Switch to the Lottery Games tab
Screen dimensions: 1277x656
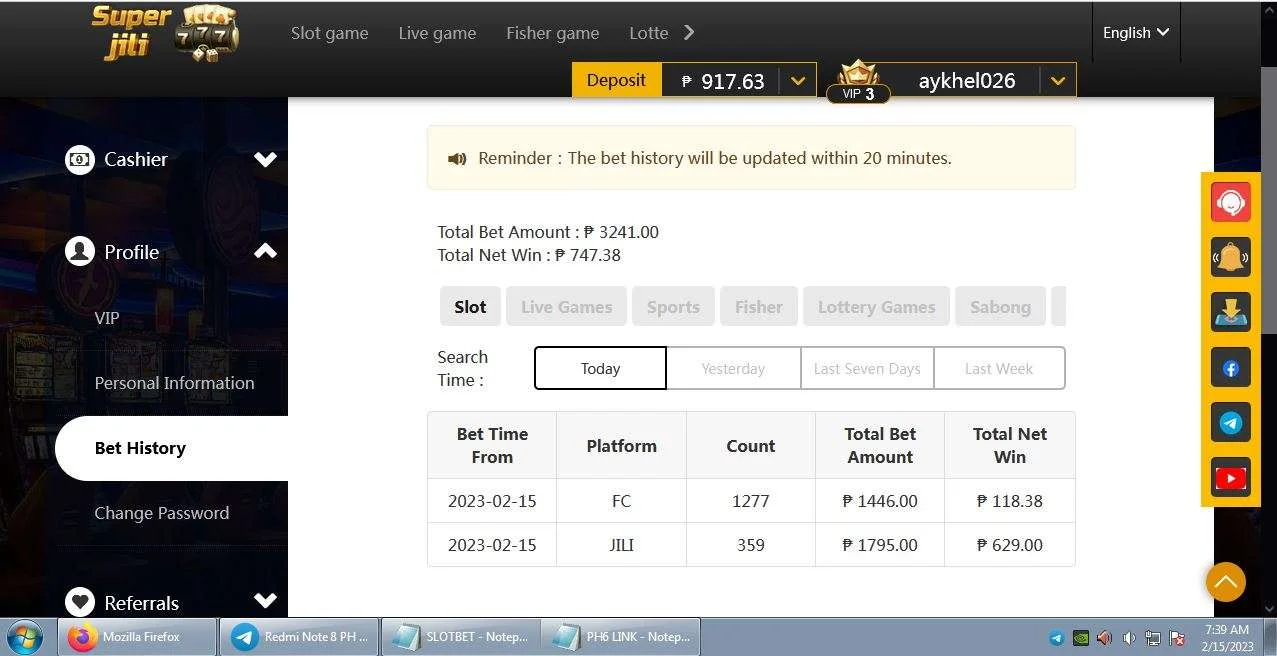[877, 307]
